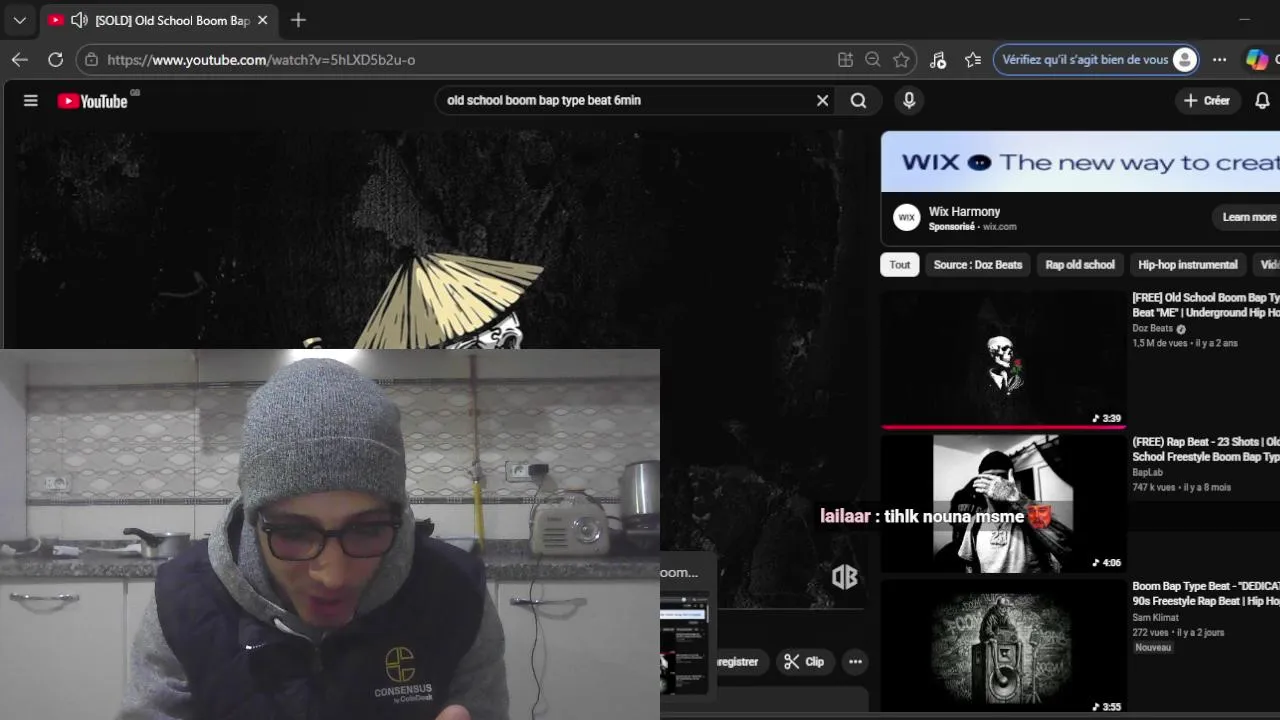The image size is (1280, 720).
Task: Click '747 k vues · il y a 8 mois'
Action: coord(1181,487)
